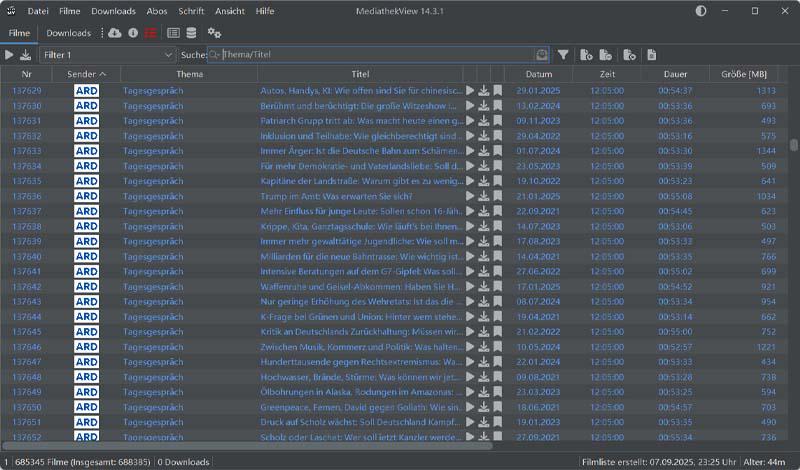Switch to the Downloads tab

68,33
